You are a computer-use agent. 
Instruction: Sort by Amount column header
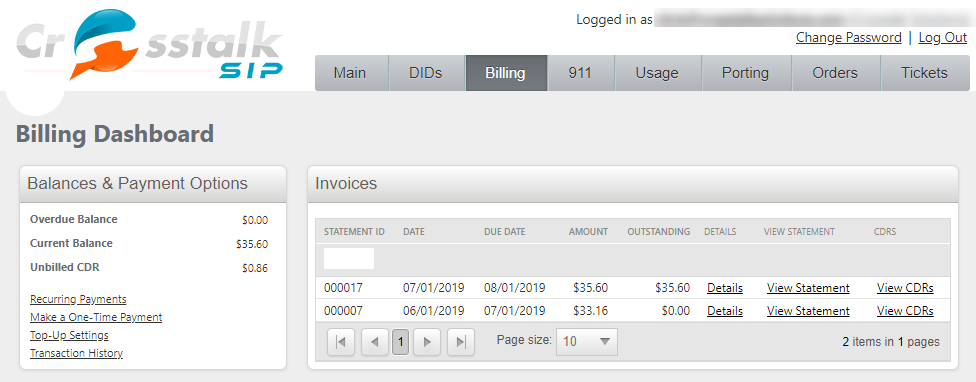(588, 231)
